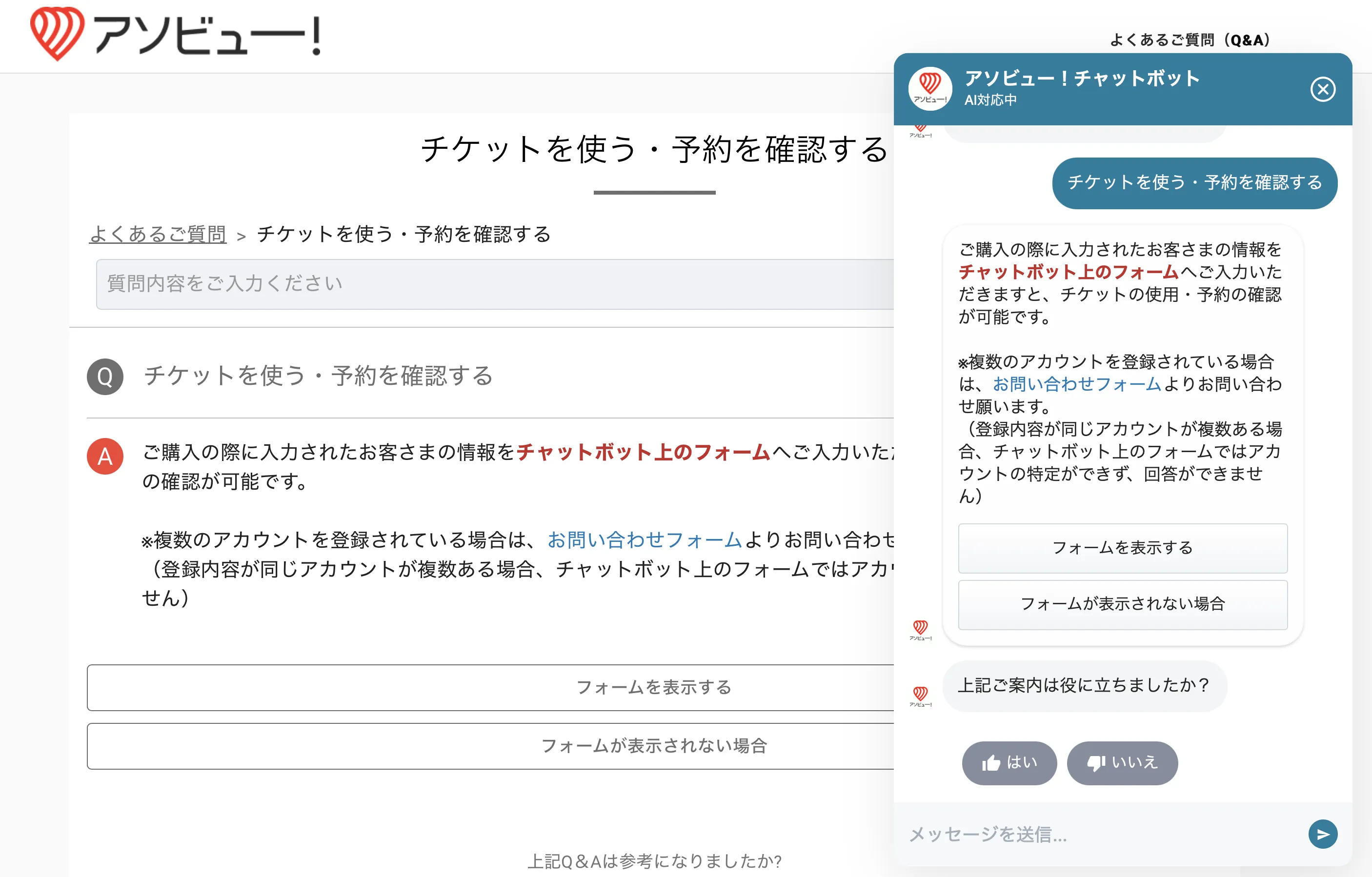This screenshot has width=1372, height=877.
Task: Click the アソビュー! heart logo in header
Action: click(57, 33)
